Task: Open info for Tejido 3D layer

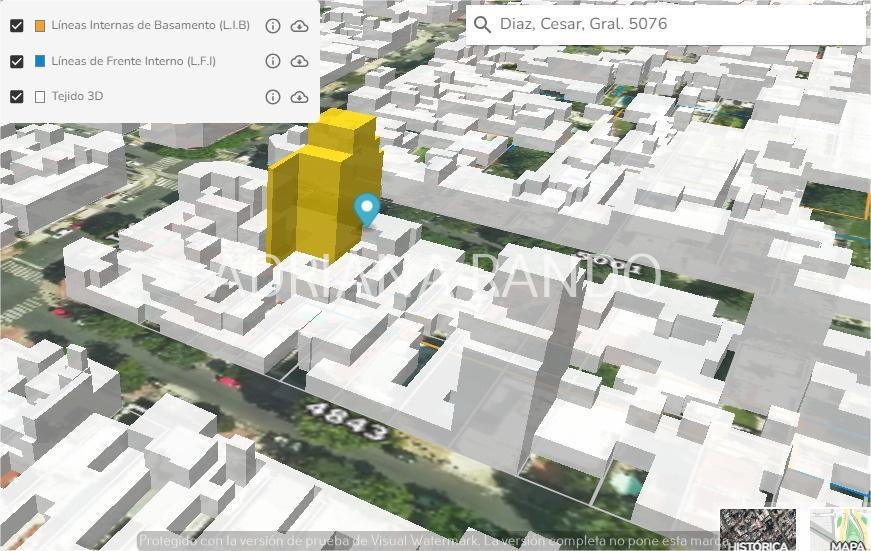Action: [x=273, y=97]
